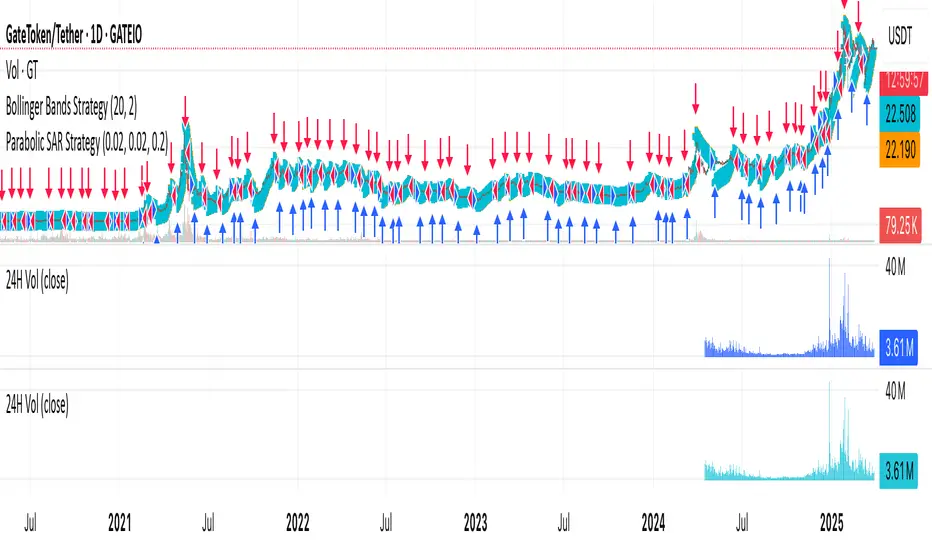Open Parabolic SAR Strategy legend entry
This screenshot has height=550, width=932.
coord(87,143)
